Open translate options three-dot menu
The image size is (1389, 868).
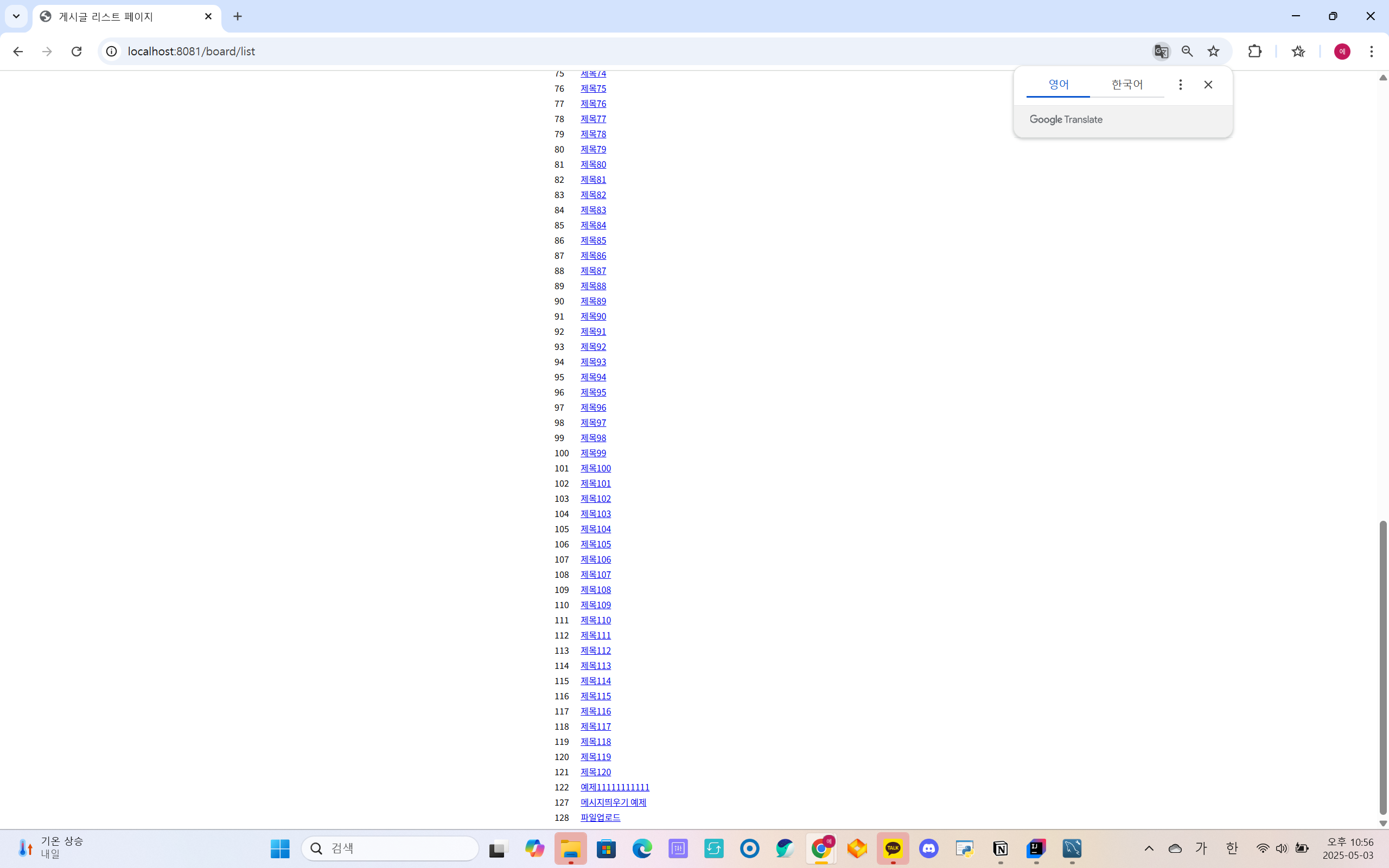tap(1180, 85)
